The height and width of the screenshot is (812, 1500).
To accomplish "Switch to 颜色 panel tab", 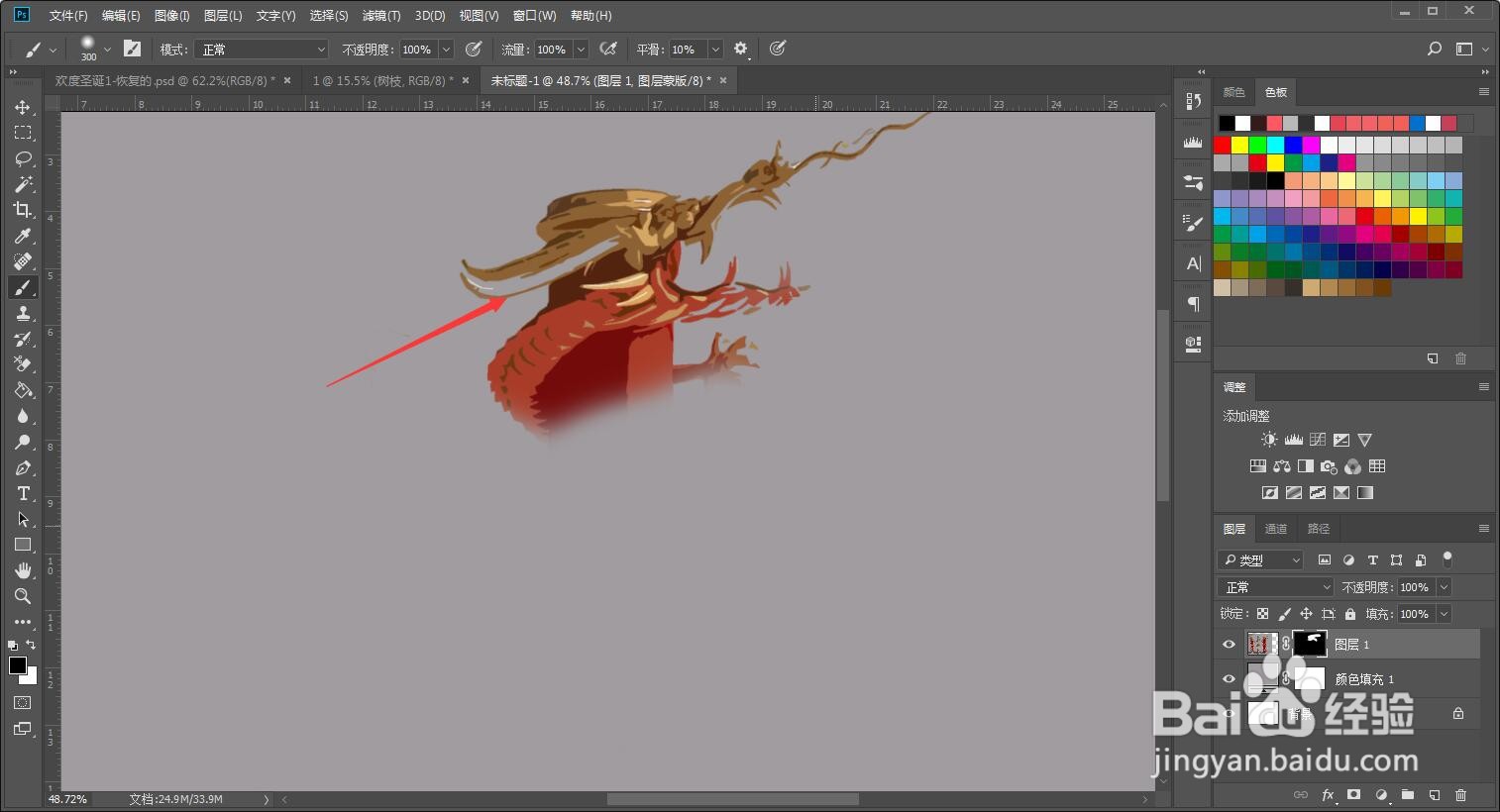I will [1233, 92].
